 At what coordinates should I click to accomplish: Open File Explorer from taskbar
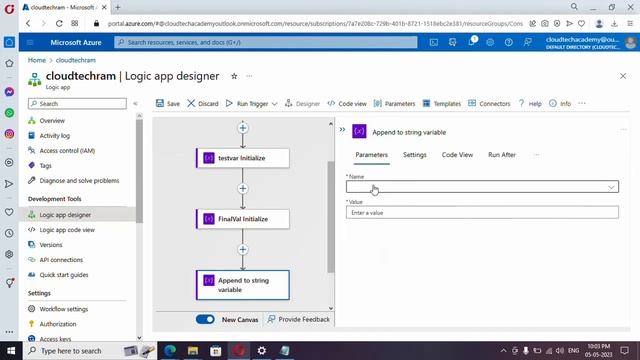(x=193, y=351)
